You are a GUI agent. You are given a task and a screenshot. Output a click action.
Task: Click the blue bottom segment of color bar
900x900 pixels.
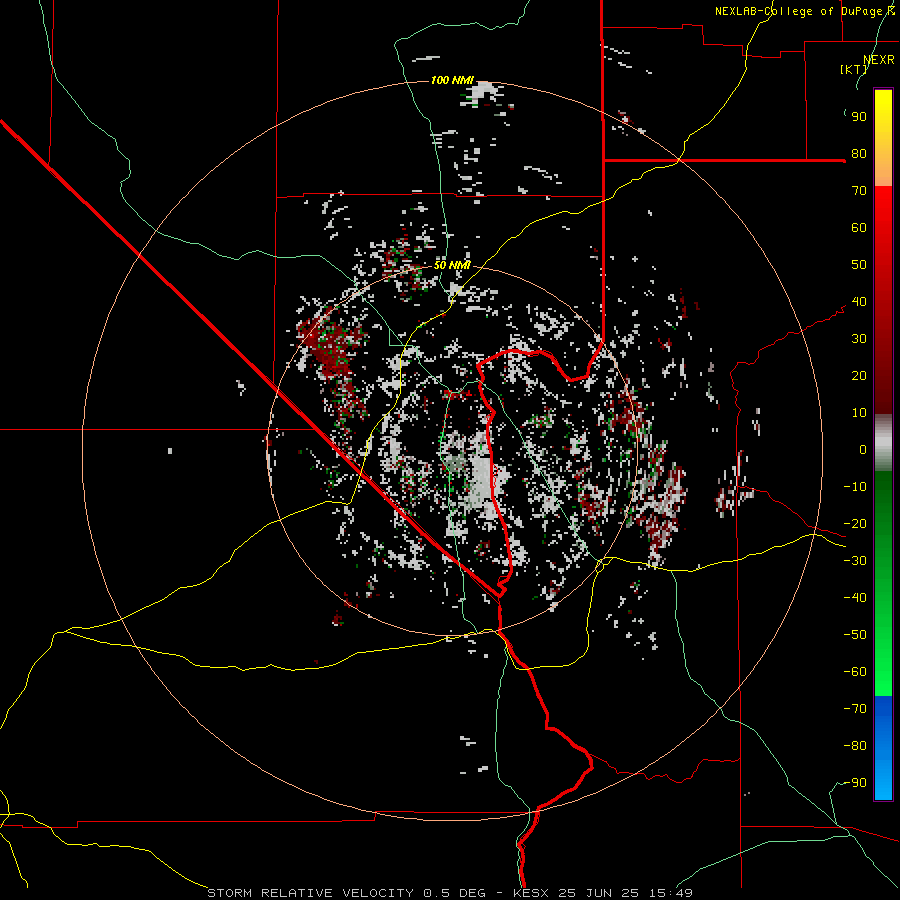click(x=883, y=747)
